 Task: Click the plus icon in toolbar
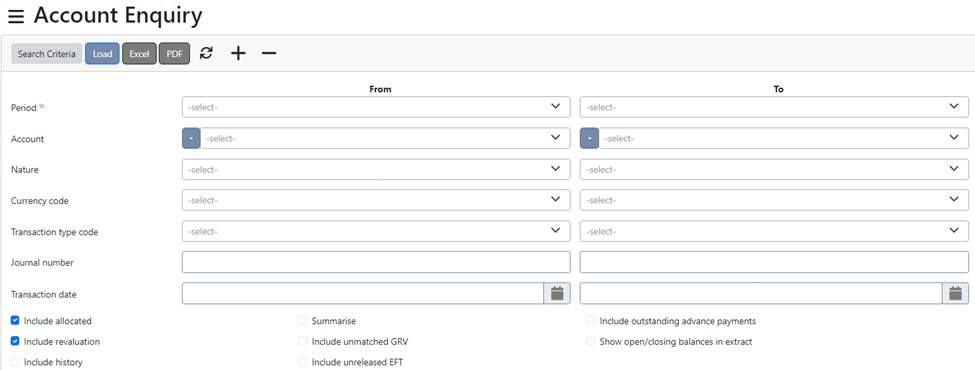[x=238, y=53]
